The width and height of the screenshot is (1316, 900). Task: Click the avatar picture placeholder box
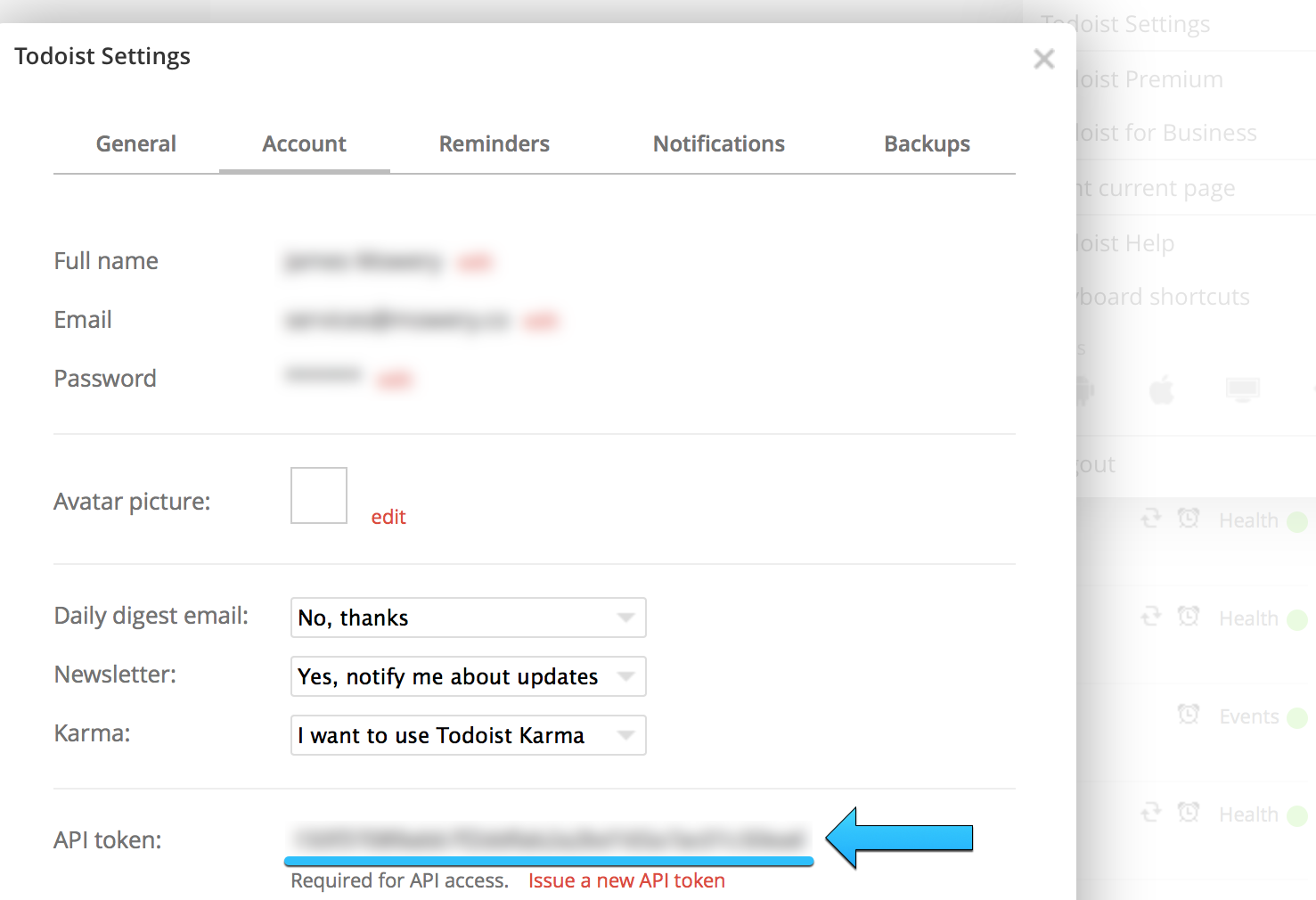click(x=319, y=495)
